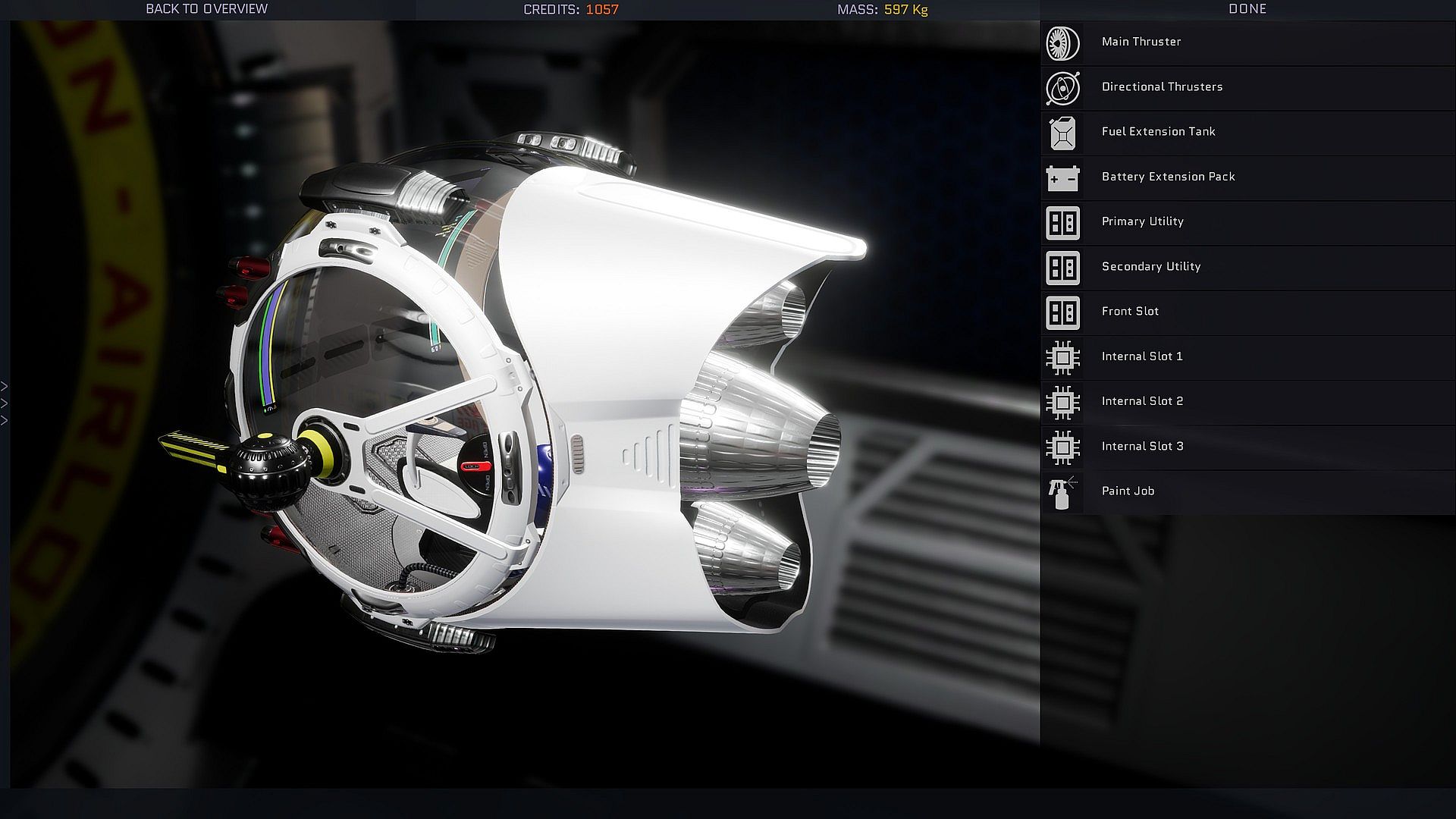Select the Directional Thrusters orbit icon
Screen dimensions: 1456x819
tap(1062, 89)
